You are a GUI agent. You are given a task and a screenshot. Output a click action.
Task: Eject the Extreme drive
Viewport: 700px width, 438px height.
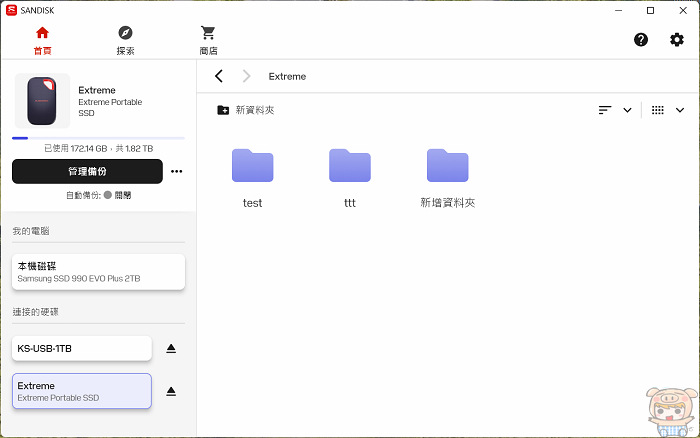point(171,392)
